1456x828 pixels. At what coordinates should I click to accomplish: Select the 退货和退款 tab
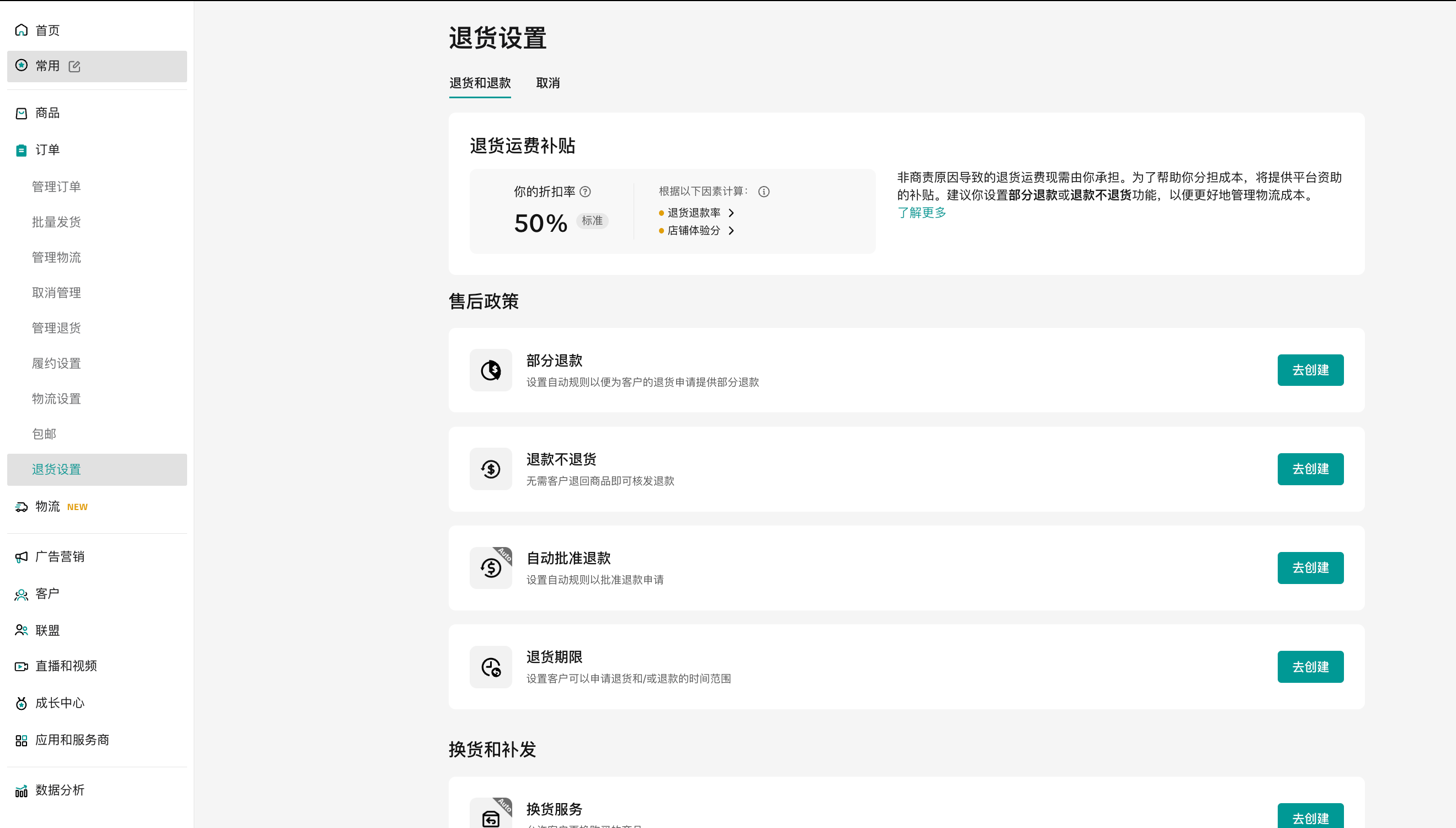point(480,83)
